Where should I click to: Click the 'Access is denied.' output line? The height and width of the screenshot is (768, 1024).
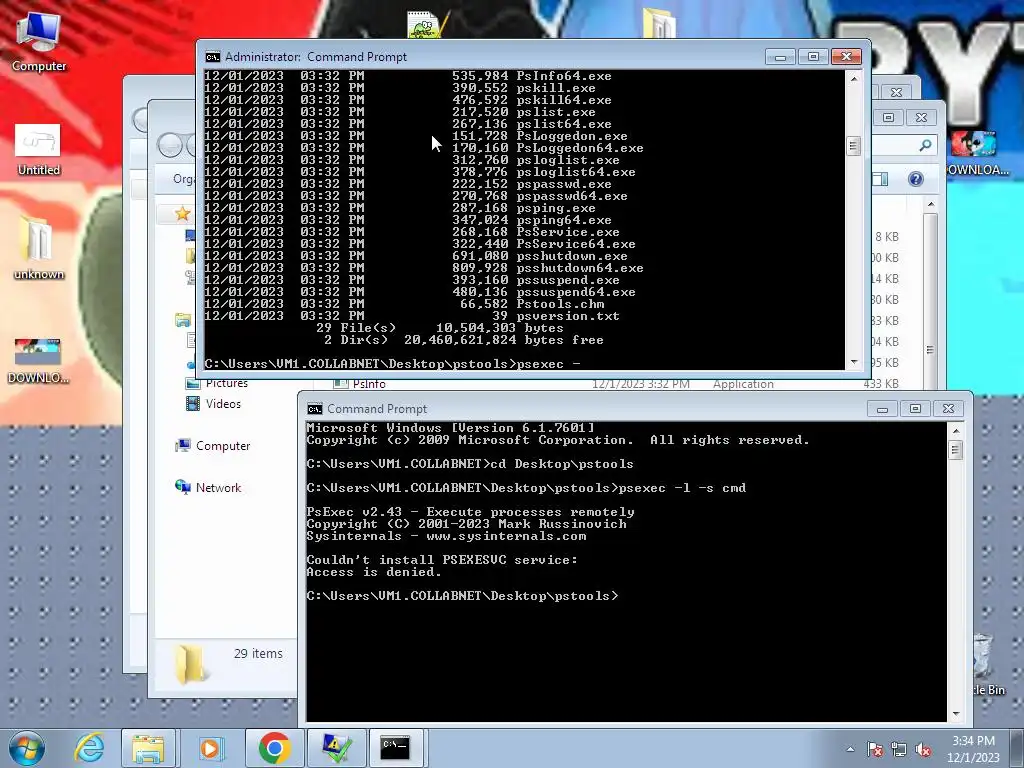374,572
